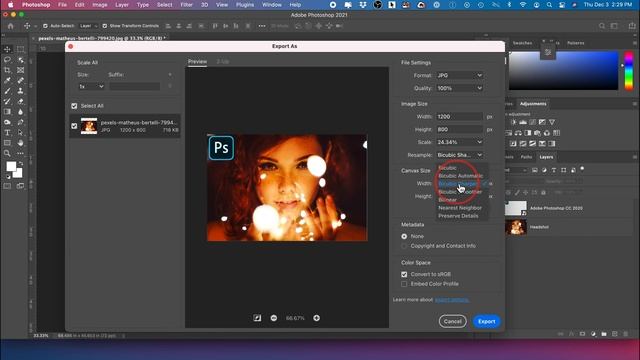Select the Brush tool
The width and height of the screenshot is (640, 360).
[7, 91]
